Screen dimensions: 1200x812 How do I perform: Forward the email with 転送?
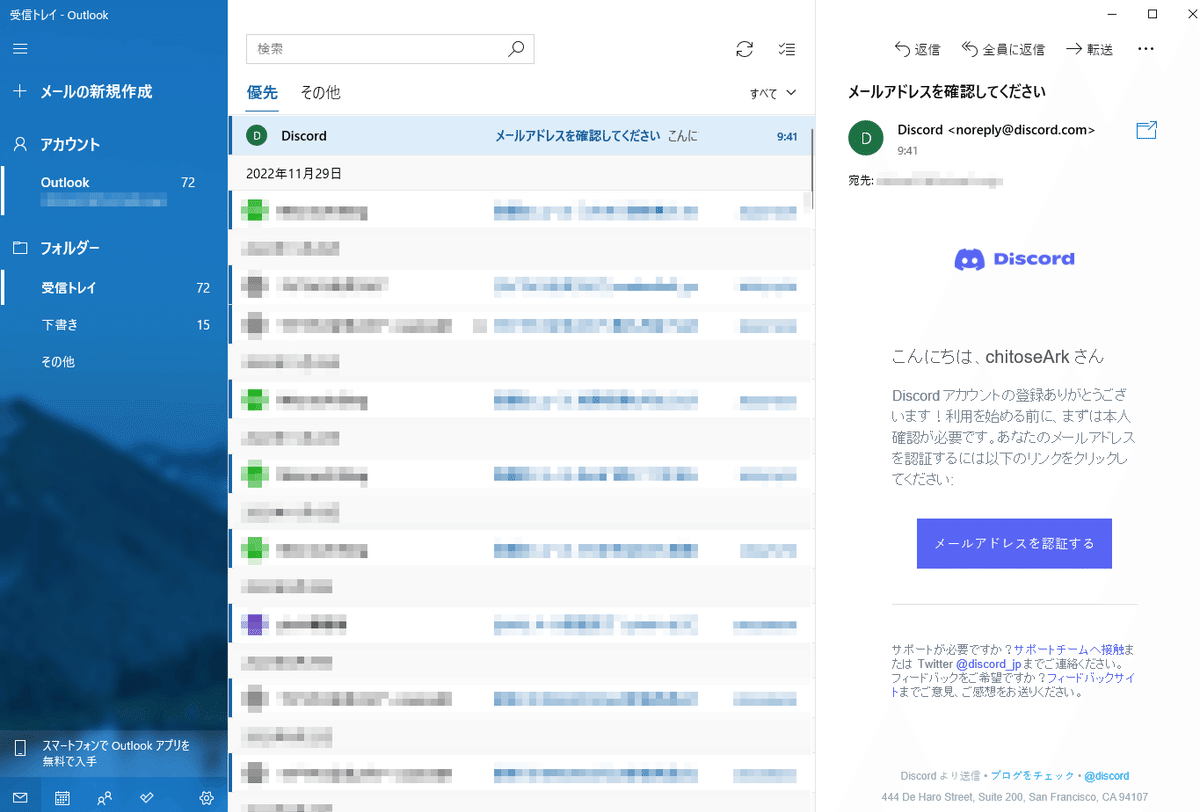tap(1090, 49)
